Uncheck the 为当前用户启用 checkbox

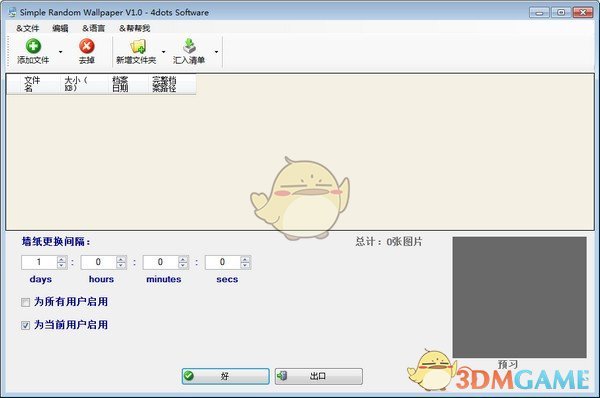tap(26, 325)
